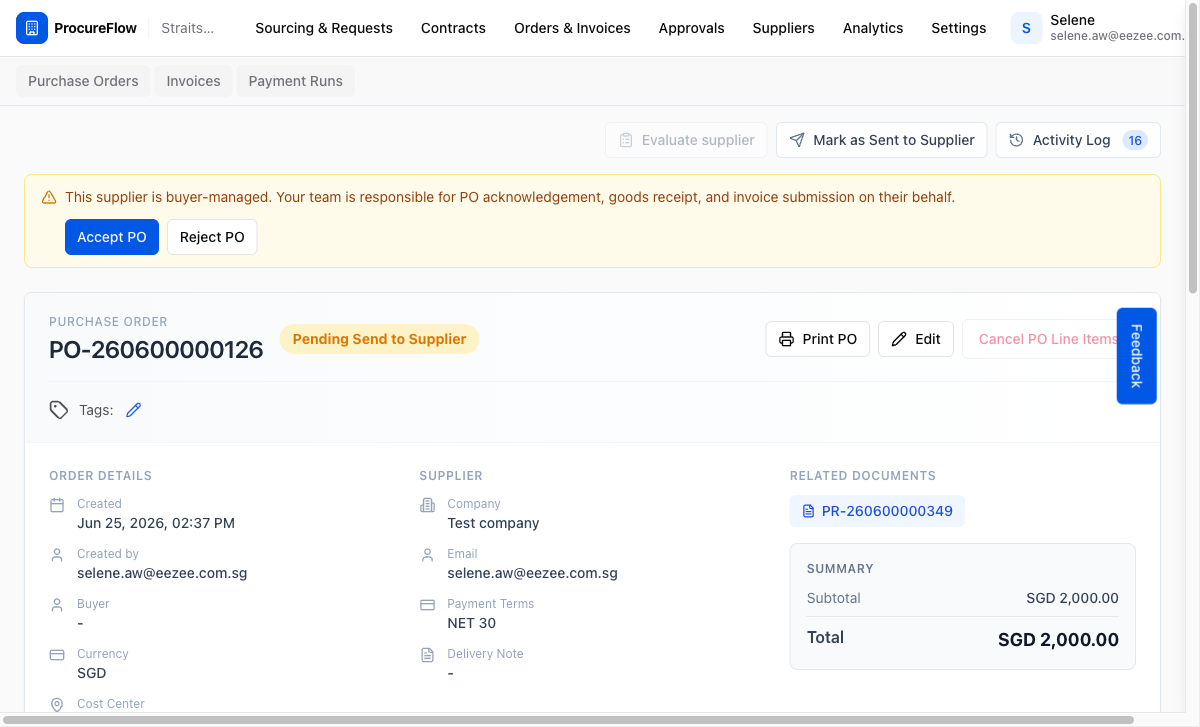Click the pencil icon next to Tags
The image size is (1200, 727).
tap(133, 410)
